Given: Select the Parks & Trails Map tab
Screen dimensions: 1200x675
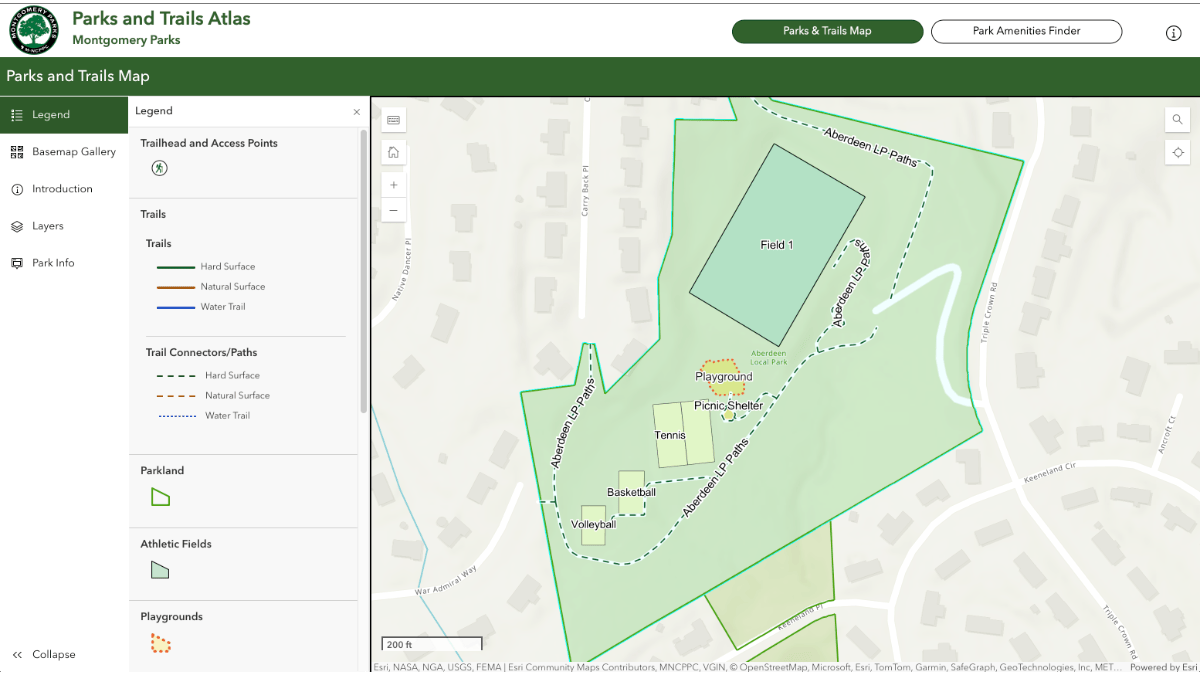Looking at the screenshot, I should coord(827,31).
